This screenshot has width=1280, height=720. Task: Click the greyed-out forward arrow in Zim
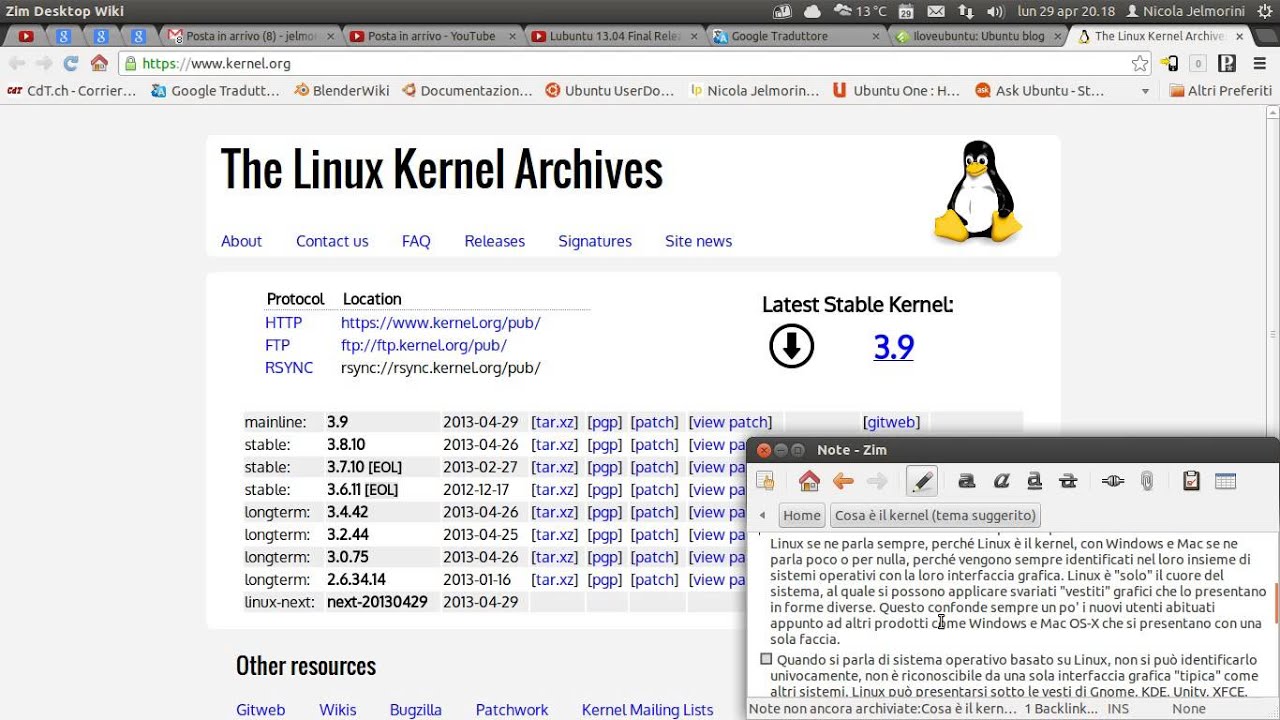877,481
